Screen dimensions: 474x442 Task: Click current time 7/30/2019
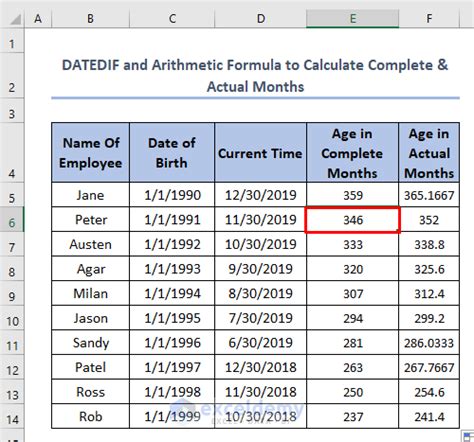tap(261, 318)
